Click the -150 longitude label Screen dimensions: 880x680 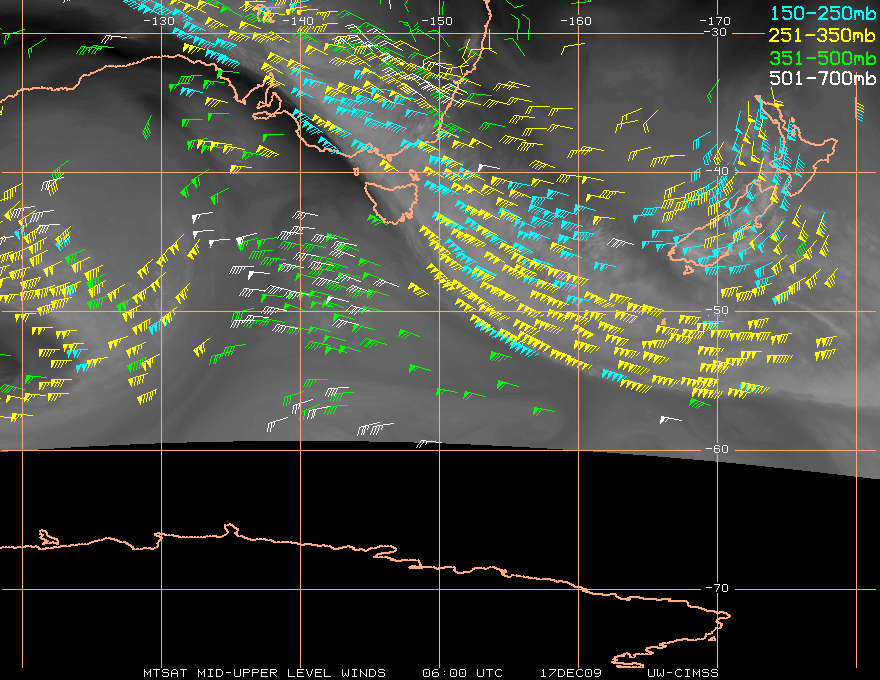coord(437,21)
